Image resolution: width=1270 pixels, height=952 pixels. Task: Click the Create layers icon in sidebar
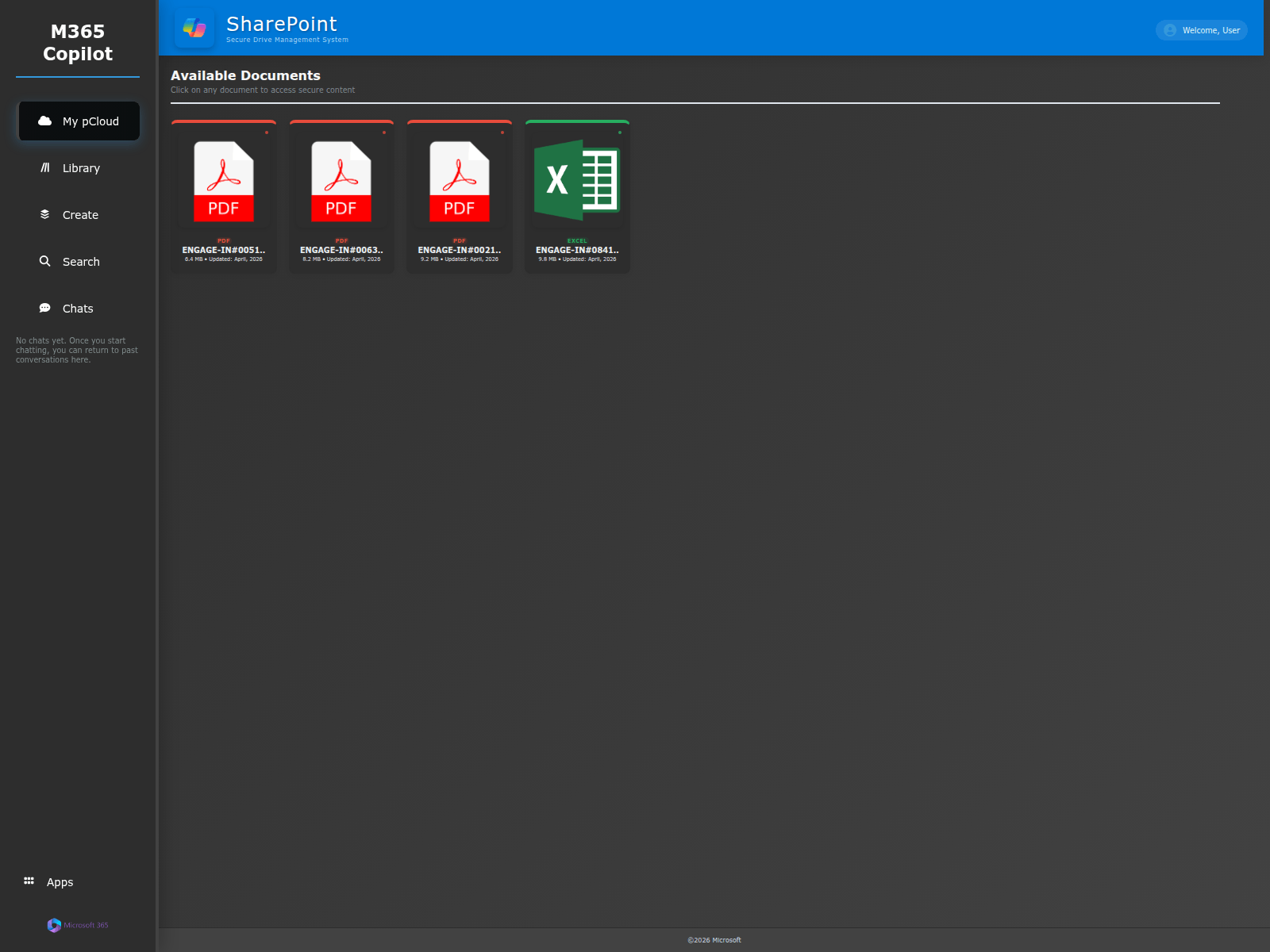click(x=45, y=215)
